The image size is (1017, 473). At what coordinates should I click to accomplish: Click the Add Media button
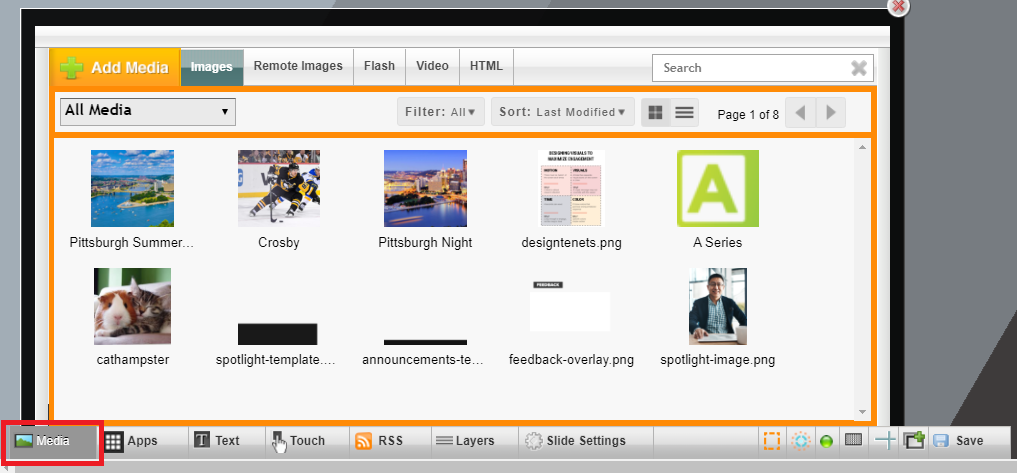pos(115,67)
